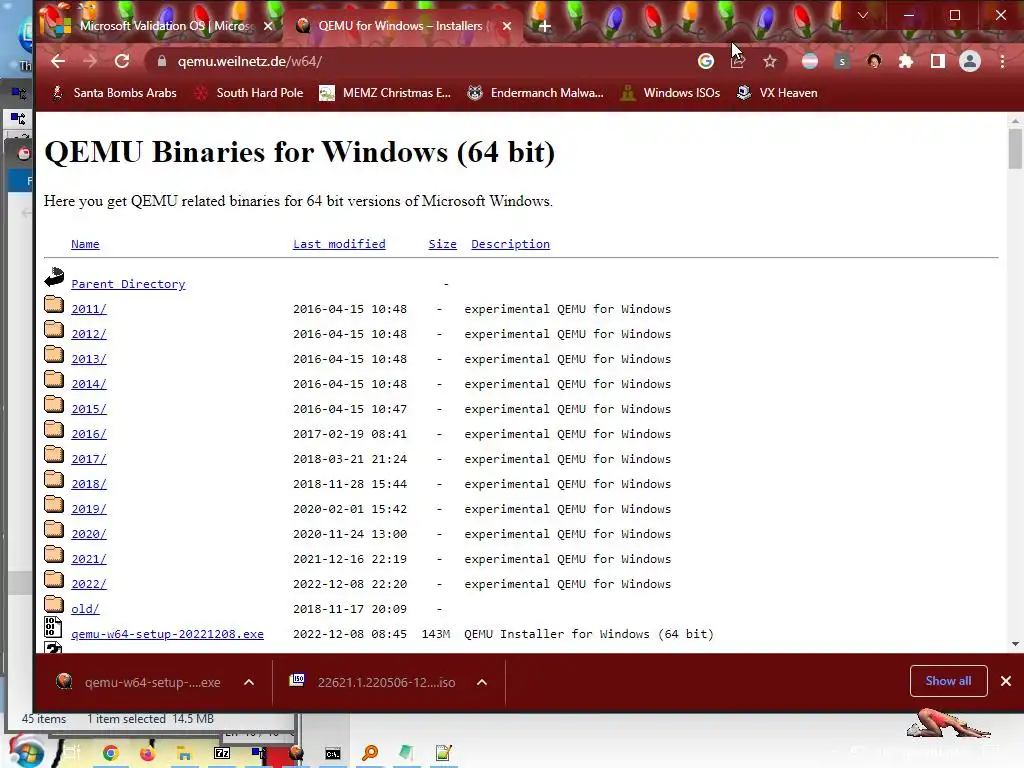The image size is (1024, 768).
Task: Open Chrome from the taskbar
Action: tap(111, 754)
